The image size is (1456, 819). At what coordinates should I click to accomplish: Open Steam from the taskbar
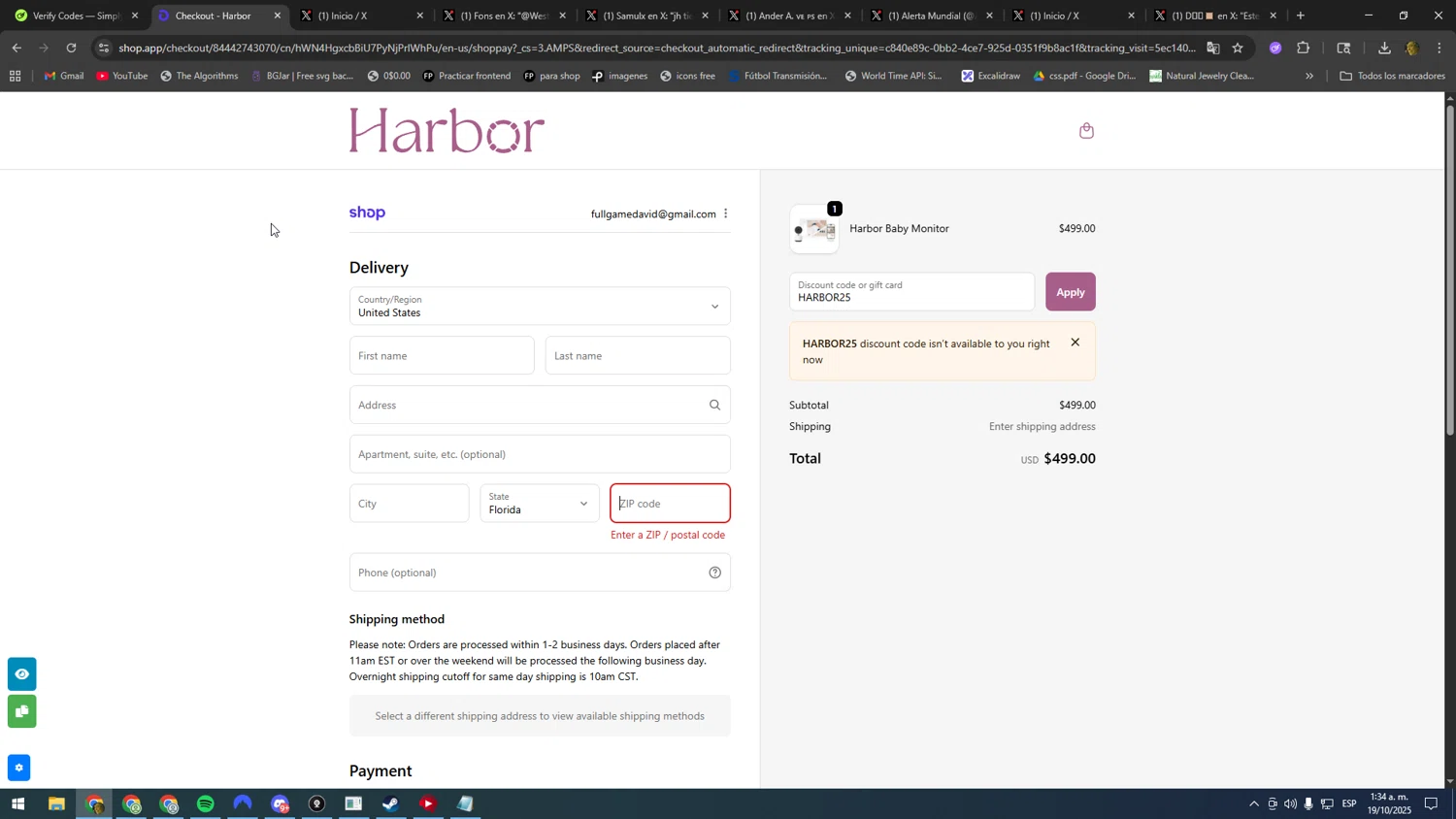(391, 803)
